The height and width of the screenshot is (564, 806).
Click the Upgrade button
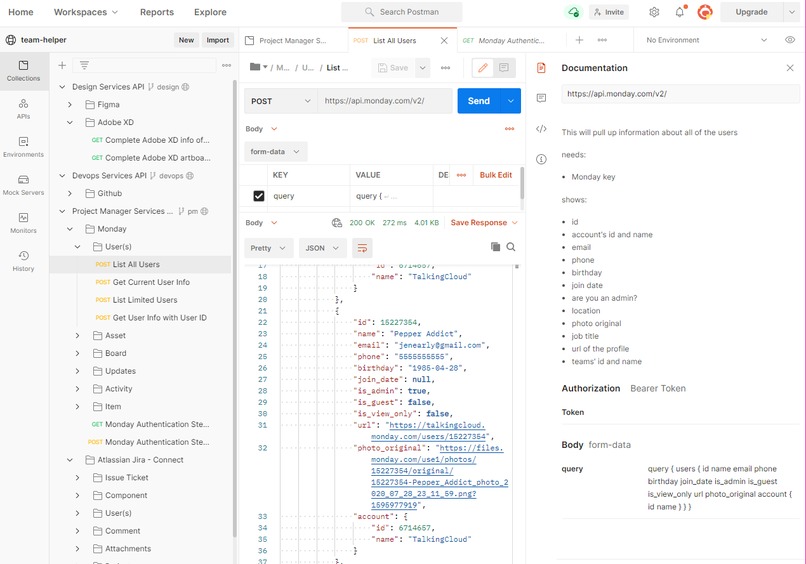(x=752, y=12)
